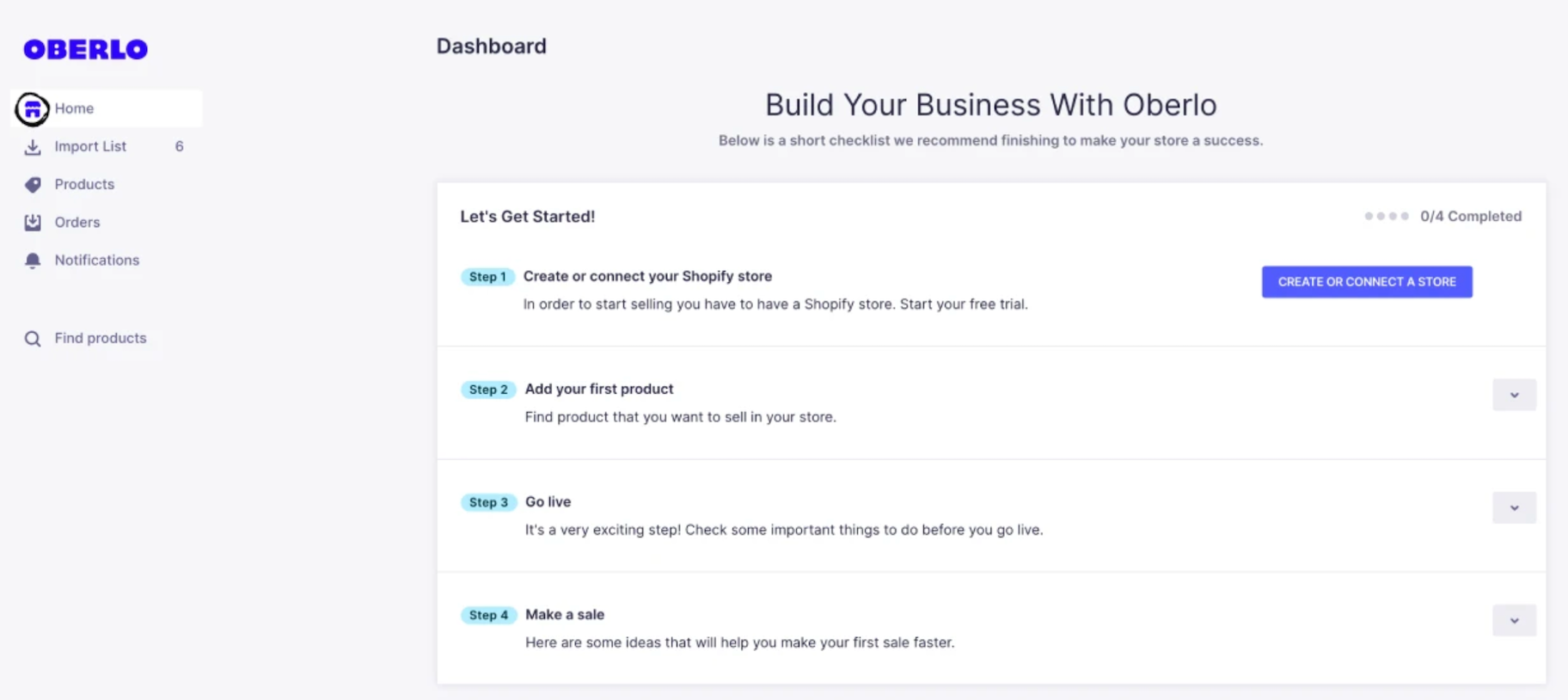Click the Find products magnifier icon
Image resolution: width=1568 pixels, height=700 pixels.
pos(33,339)
